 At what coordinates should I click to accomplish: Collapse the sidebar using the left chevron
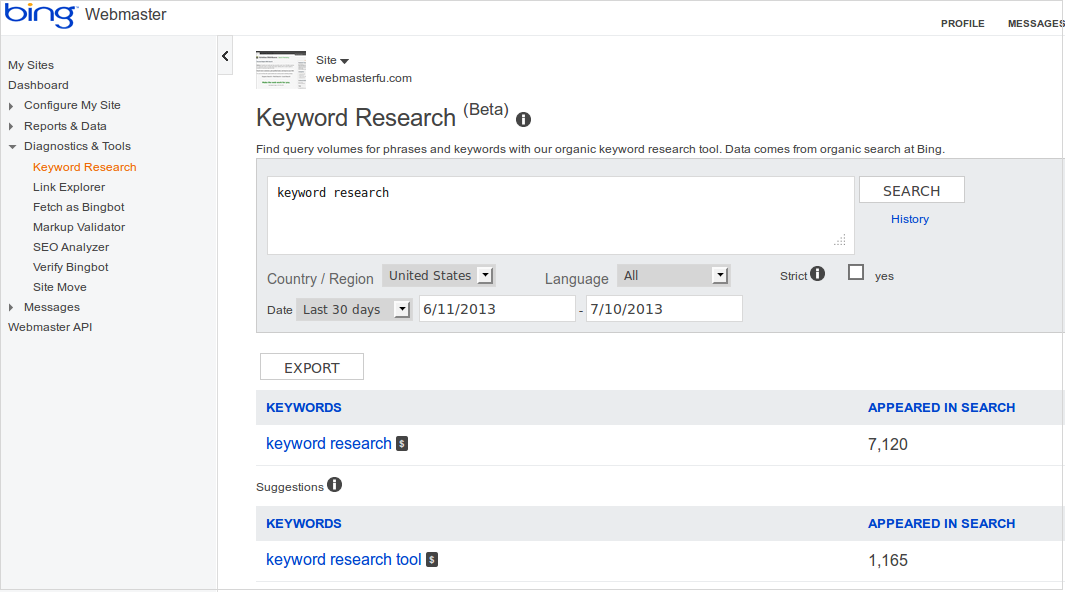[x=224, y=56]
